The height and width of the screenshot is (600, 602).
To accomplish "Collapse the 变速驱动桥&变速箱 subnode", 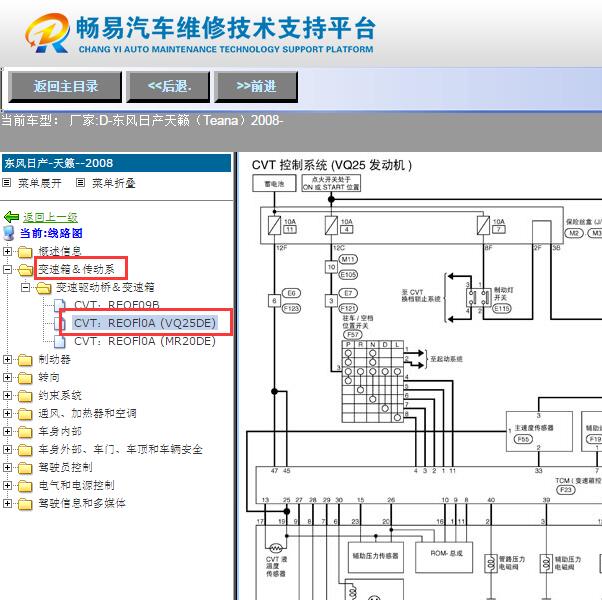I will (25, 288).
